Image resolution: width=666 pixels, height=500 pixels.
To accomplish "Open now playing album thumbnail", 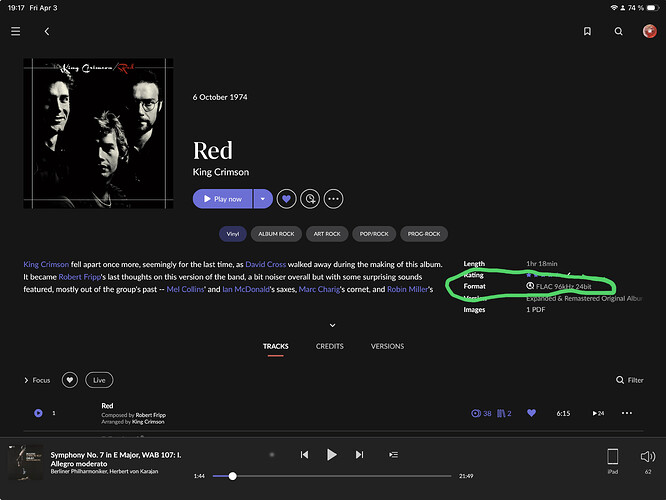I will tap(25, 462).
